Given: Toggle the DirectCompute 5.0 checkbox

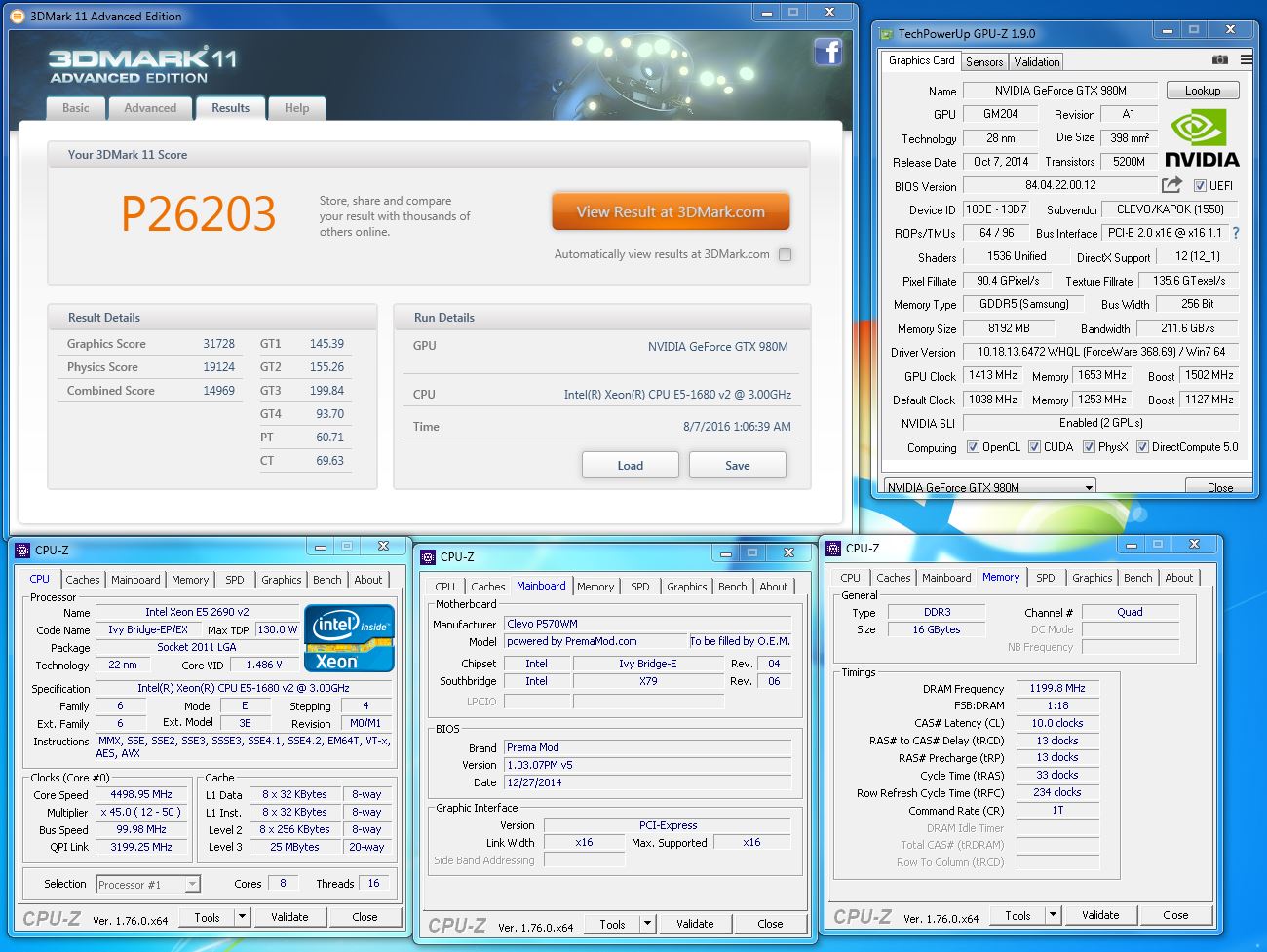Looking at the screenshot, I should (x=1142, y=447).
